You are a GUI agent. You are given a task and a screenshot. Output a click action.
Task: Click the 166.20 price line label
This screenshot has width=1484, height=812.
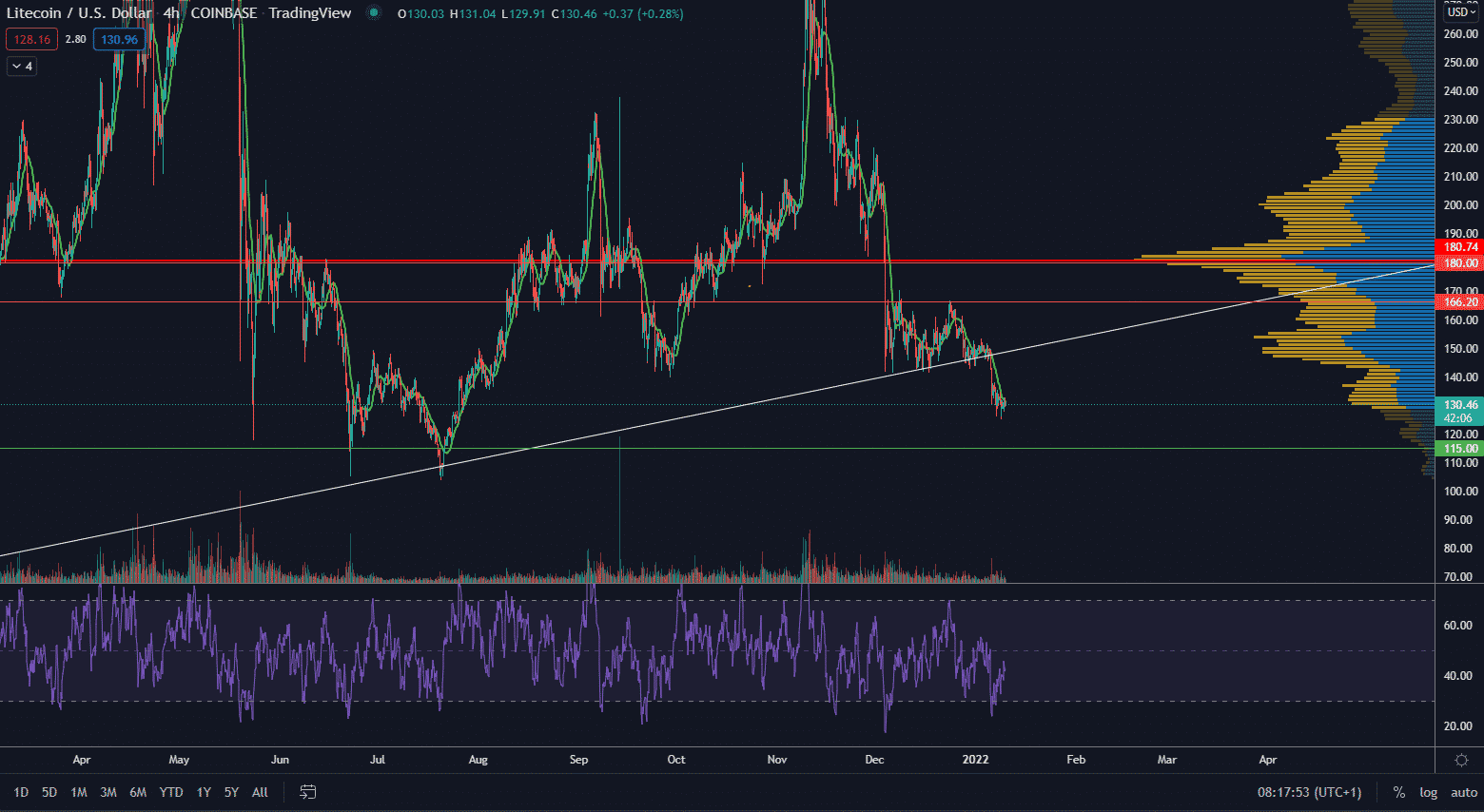pyautogui.click(x=1460, y=302)
